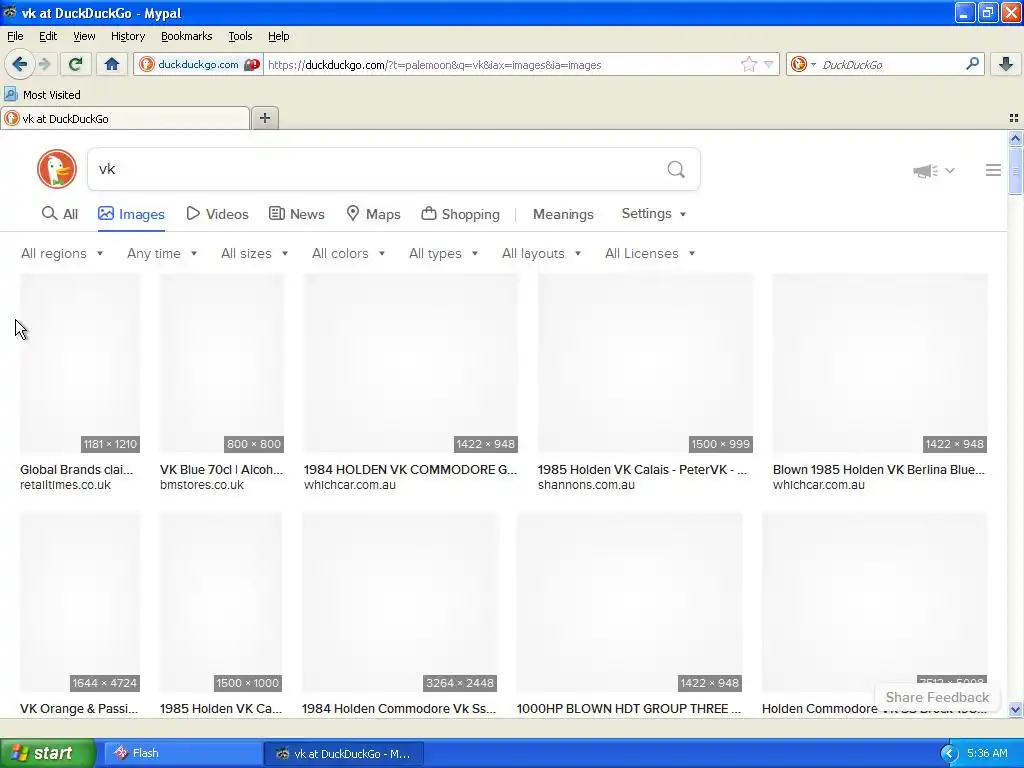Click the list all tabs icon

pyautogui.click(x=1014, y=118)
